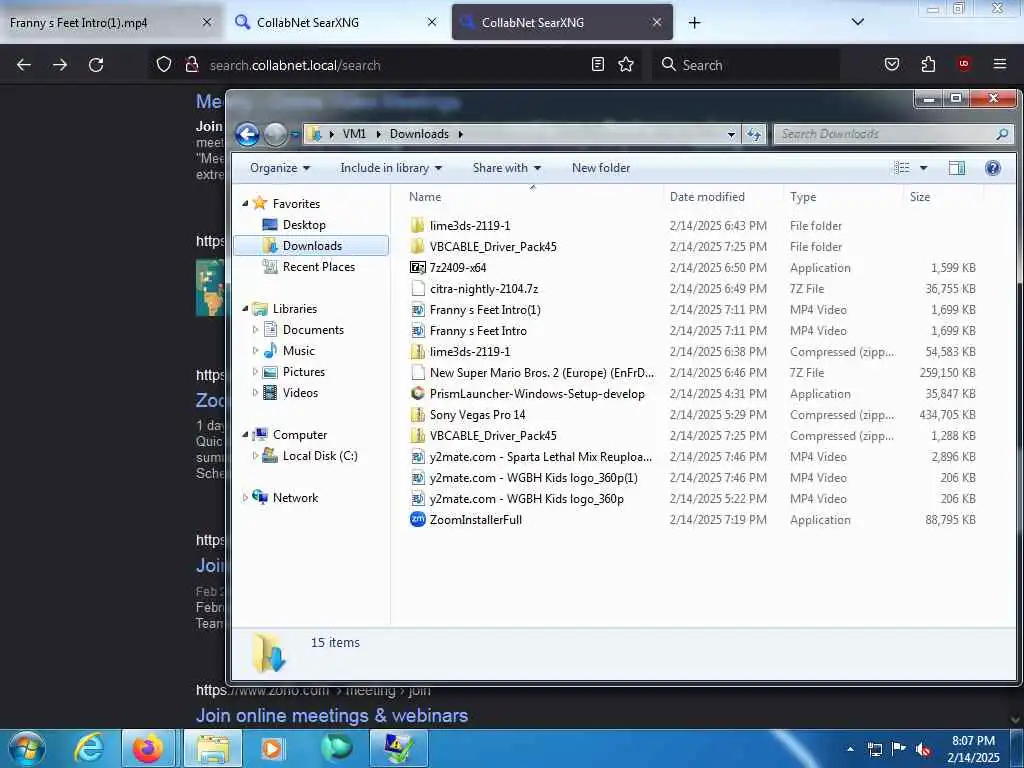Click Firefox back navigation arrow
The width and height of the screenshot is (1024, 768).
24,65
